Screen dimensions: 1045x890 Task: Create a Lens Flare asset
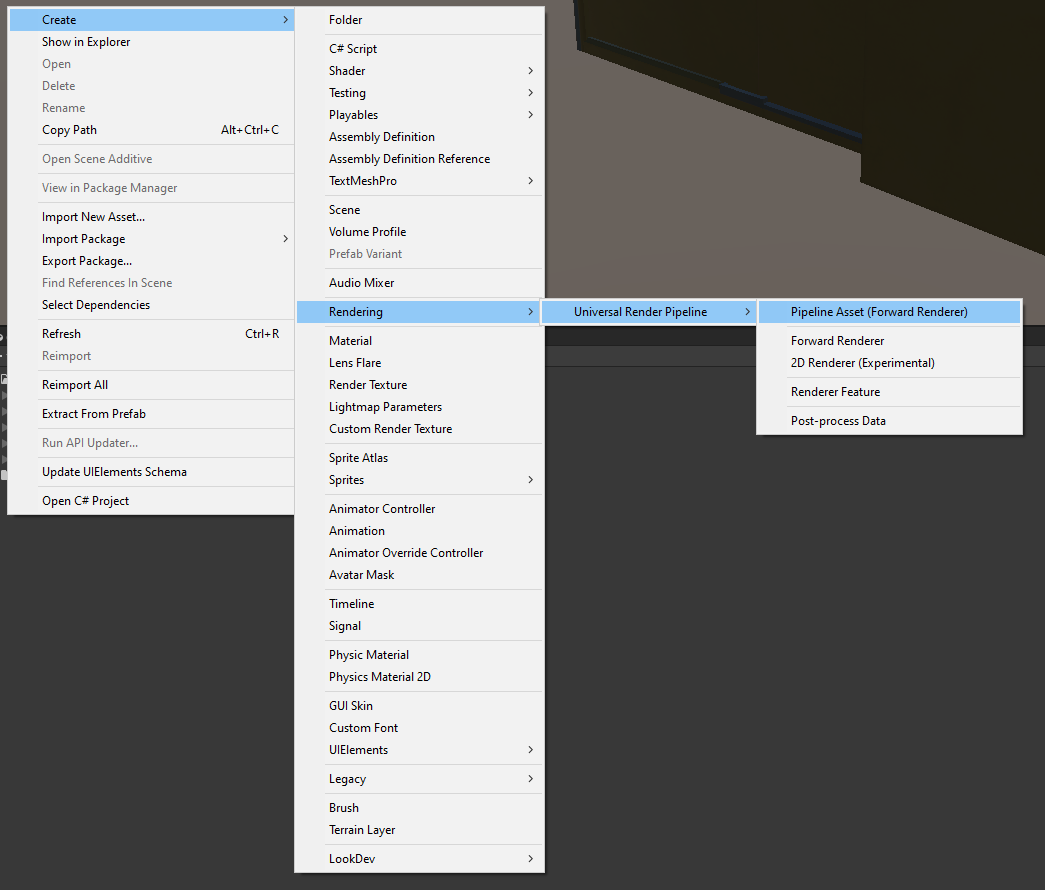click(x=419, y=363)
